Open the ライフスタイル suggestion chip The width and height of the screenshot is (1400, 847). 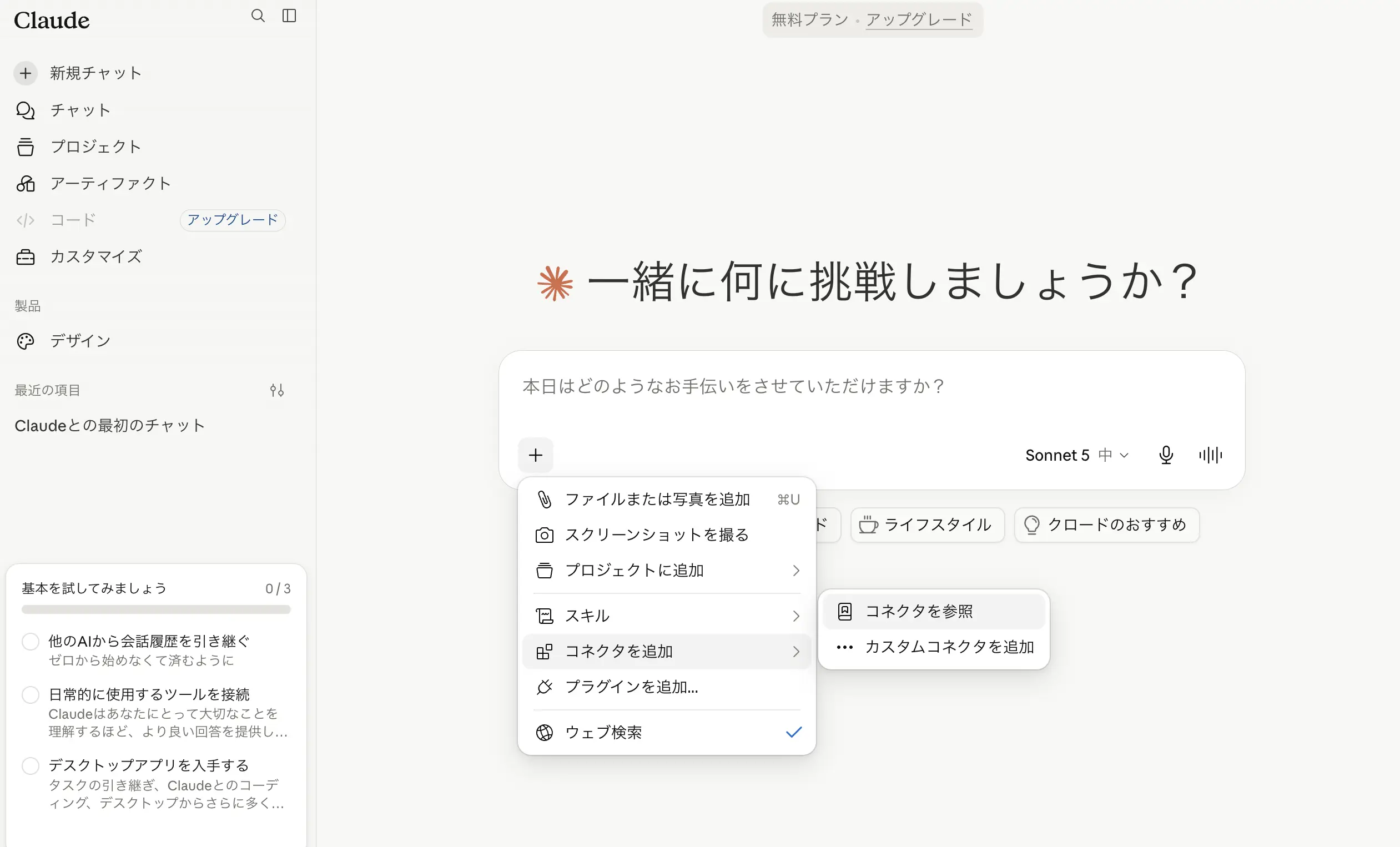(x=927, y=525)
